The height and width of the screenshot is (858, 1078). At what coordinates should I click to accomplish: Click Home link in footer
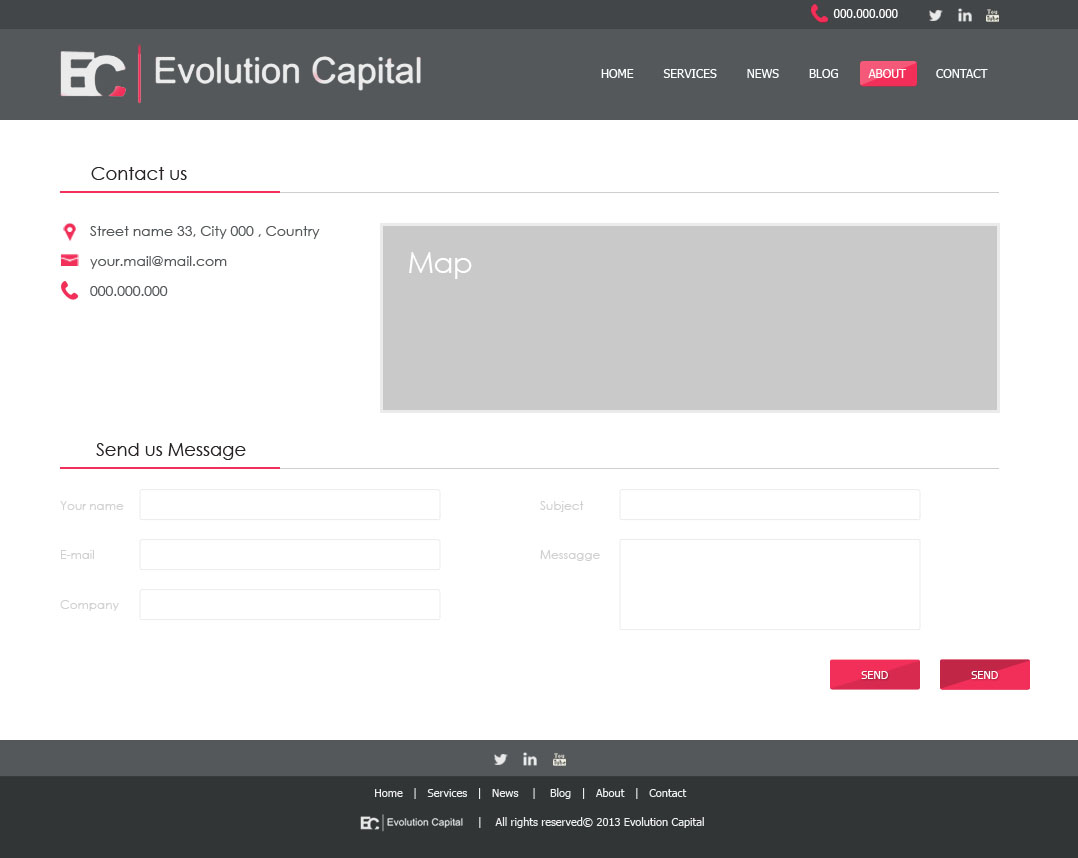coord(388,793)
